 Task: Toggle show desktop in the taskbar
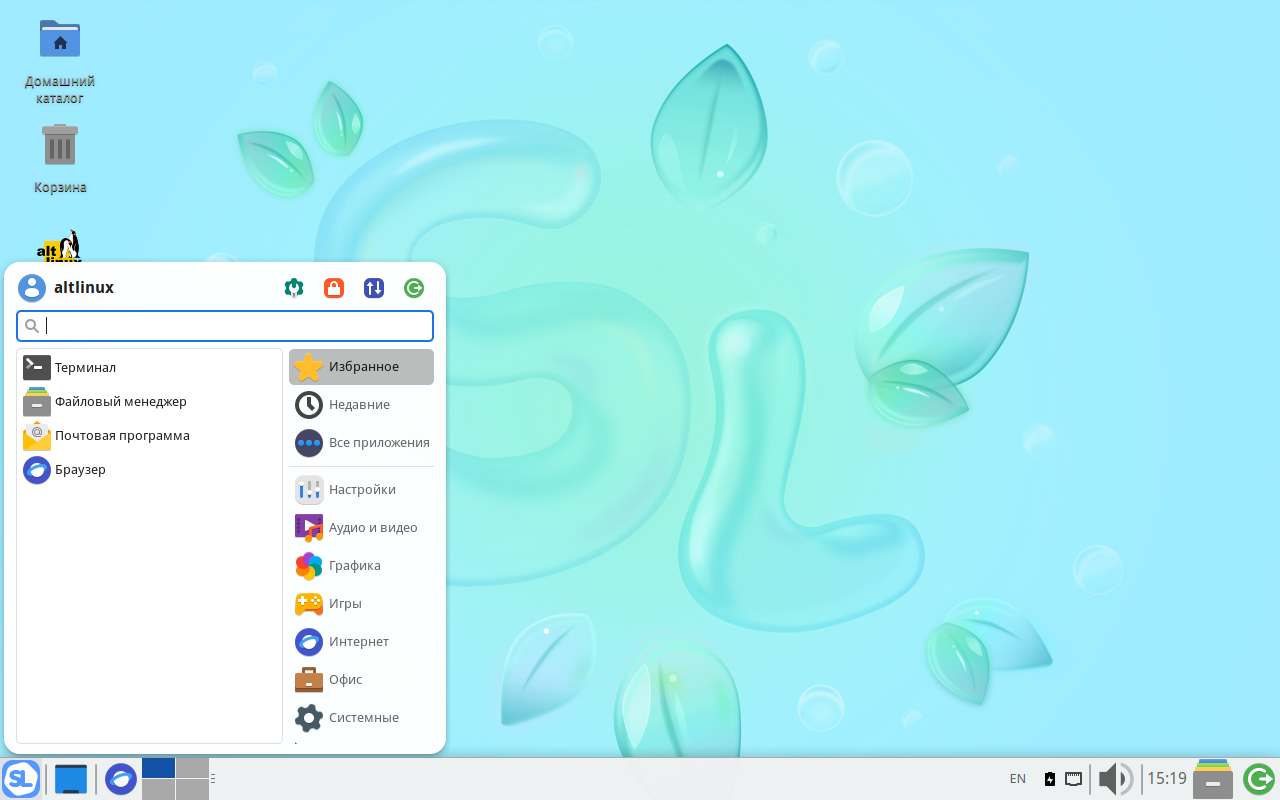pos(71,778)
